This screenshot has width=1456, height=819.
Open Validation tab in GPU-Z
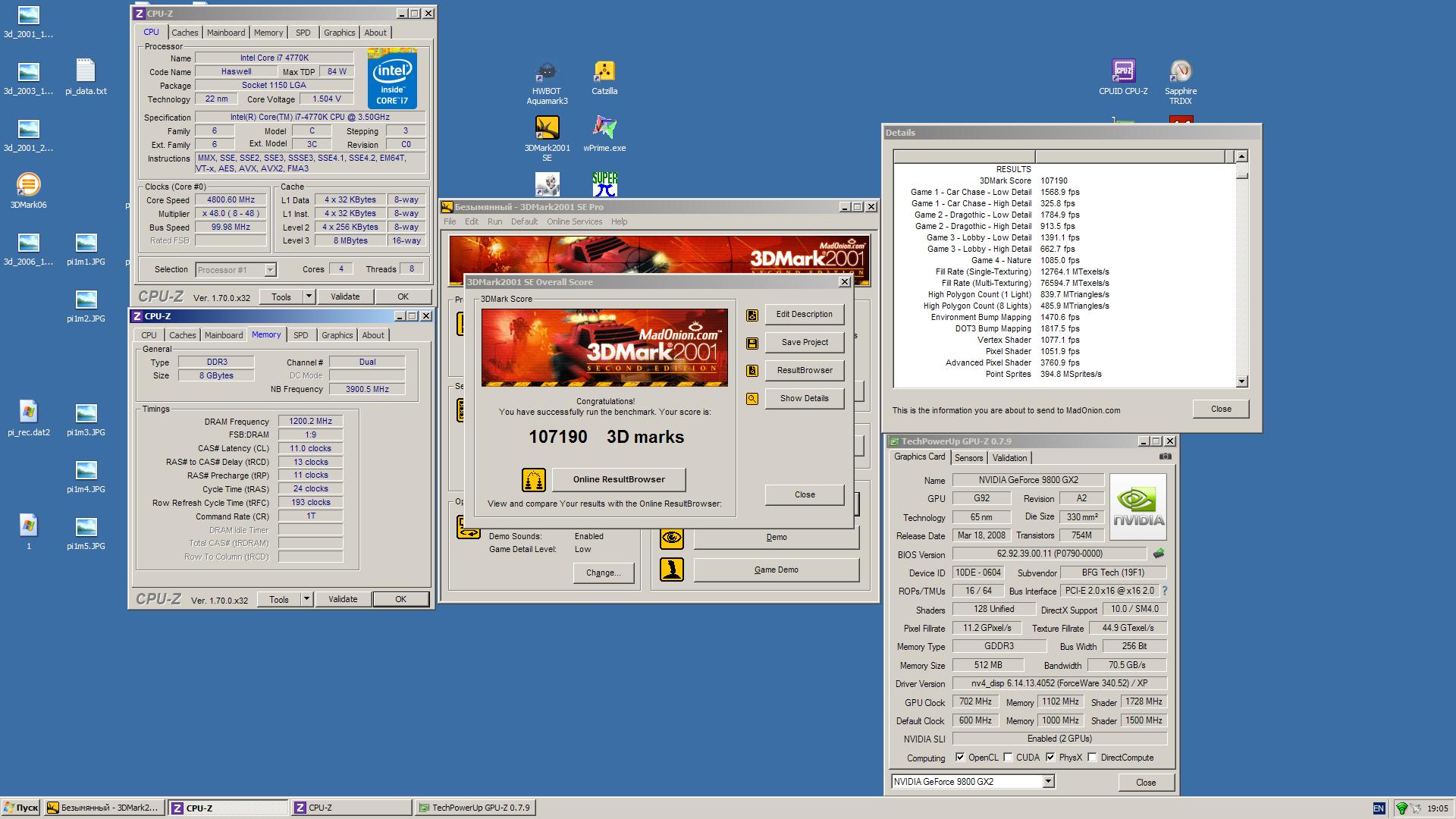[x=1009, y=458]
